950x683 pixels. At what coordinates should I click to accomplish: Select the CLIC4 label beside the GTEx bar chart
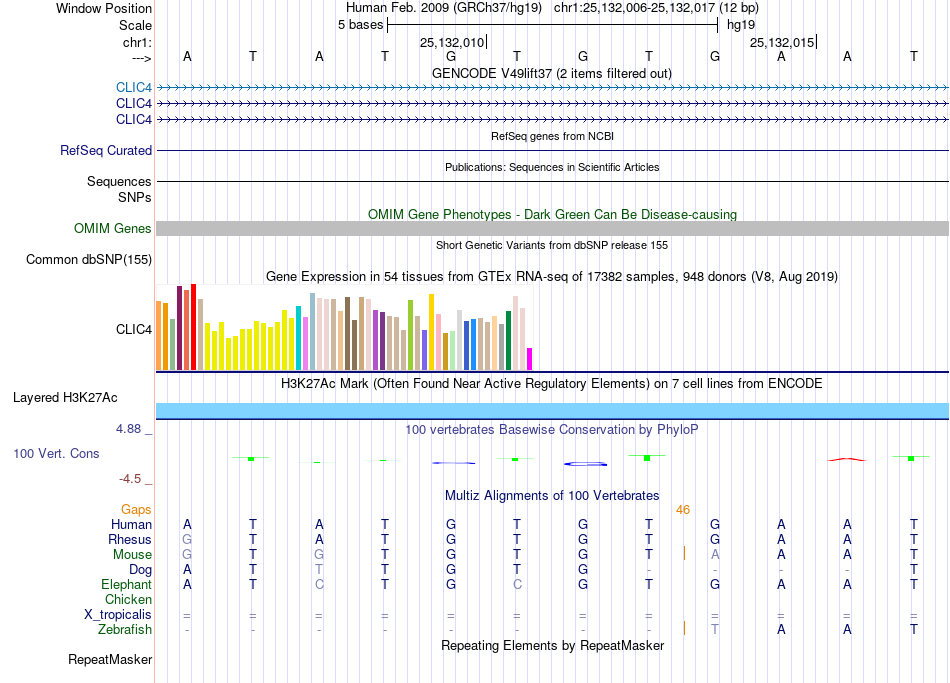(133, 330)
